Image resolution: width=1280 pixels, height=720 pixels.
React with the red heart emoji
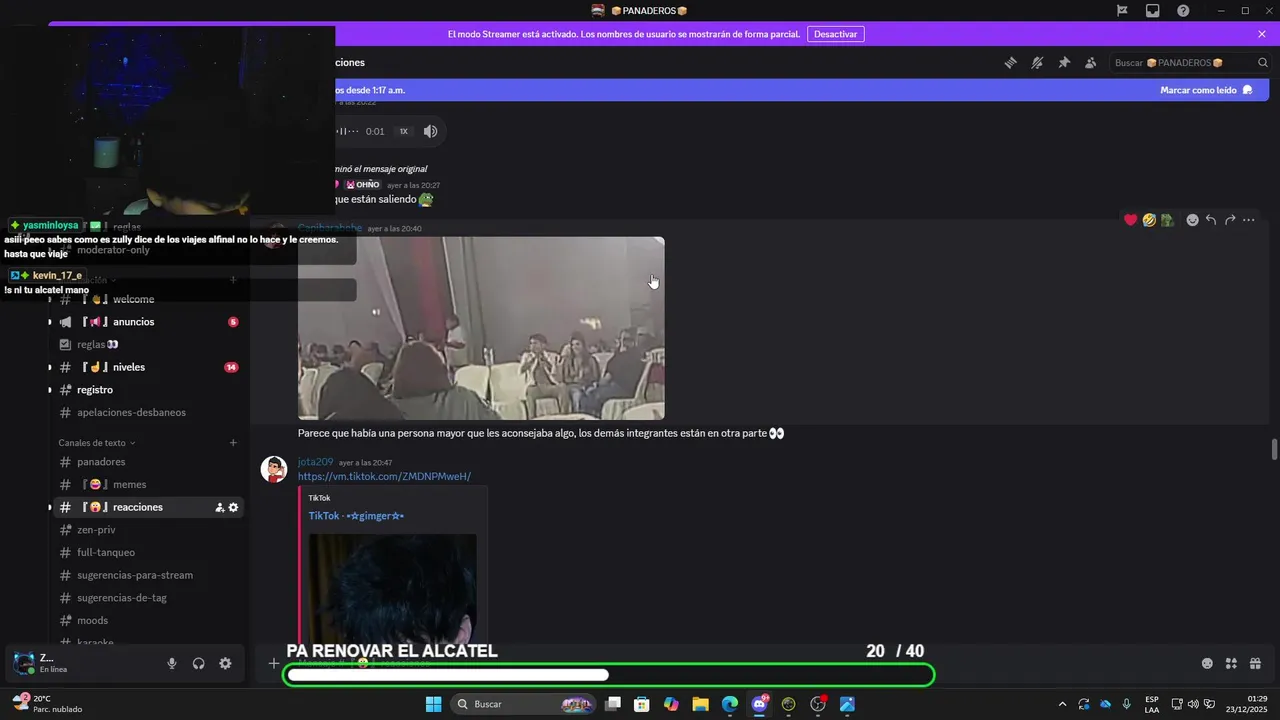tap(1131, 220)
